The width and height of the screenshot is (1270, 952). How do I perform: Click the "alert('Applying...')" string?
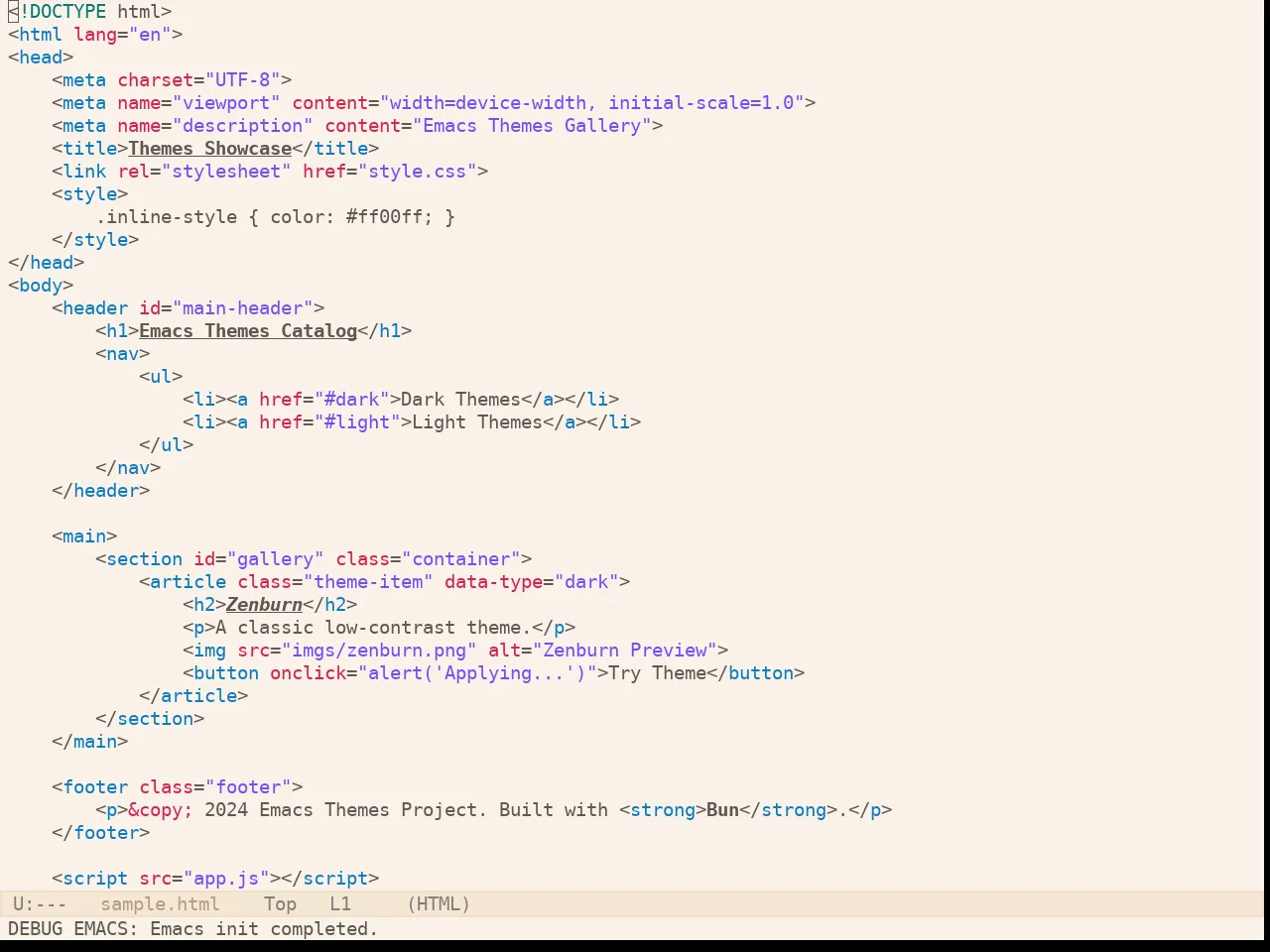click(x=477, y=673)
